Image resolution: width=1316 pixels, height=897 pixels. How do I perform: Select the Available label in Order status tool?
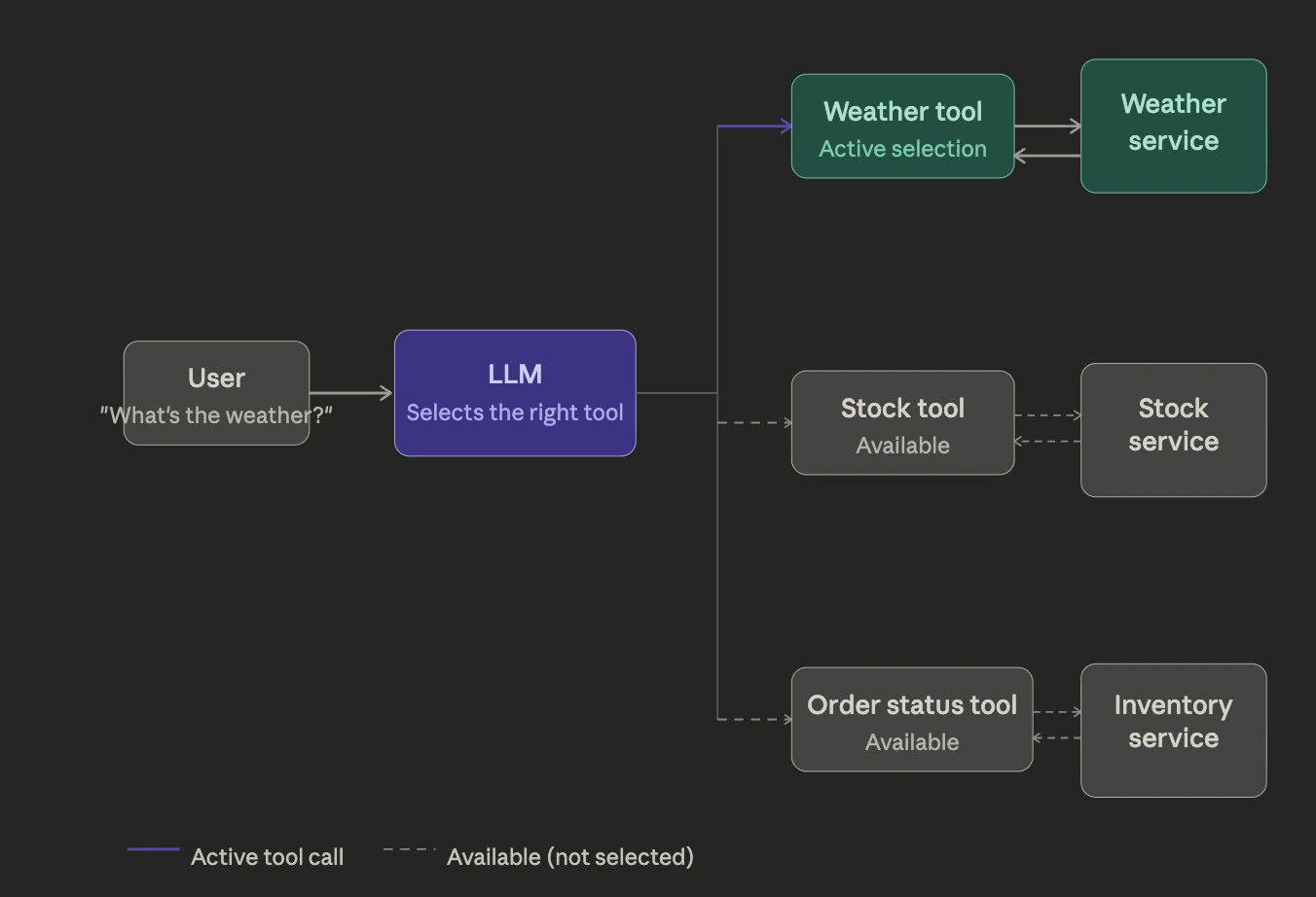tap(911, 741)
